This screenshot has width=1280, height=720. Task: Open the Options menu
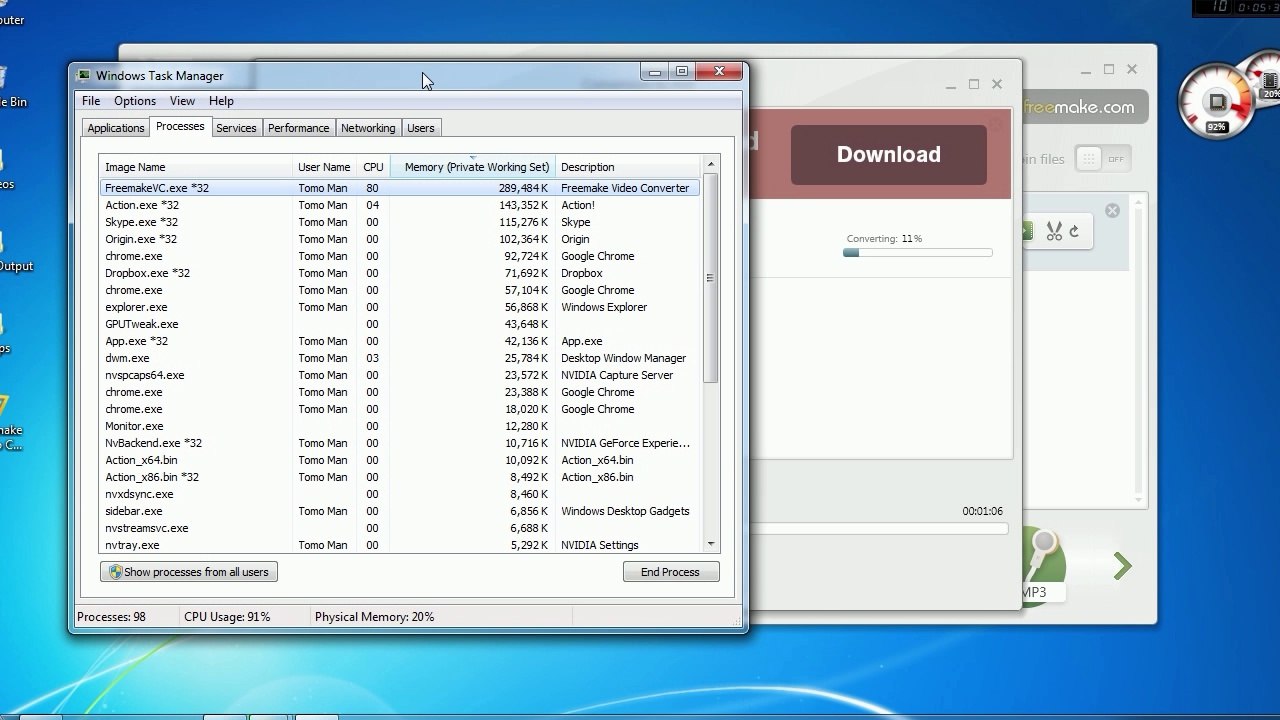[135, 101]
